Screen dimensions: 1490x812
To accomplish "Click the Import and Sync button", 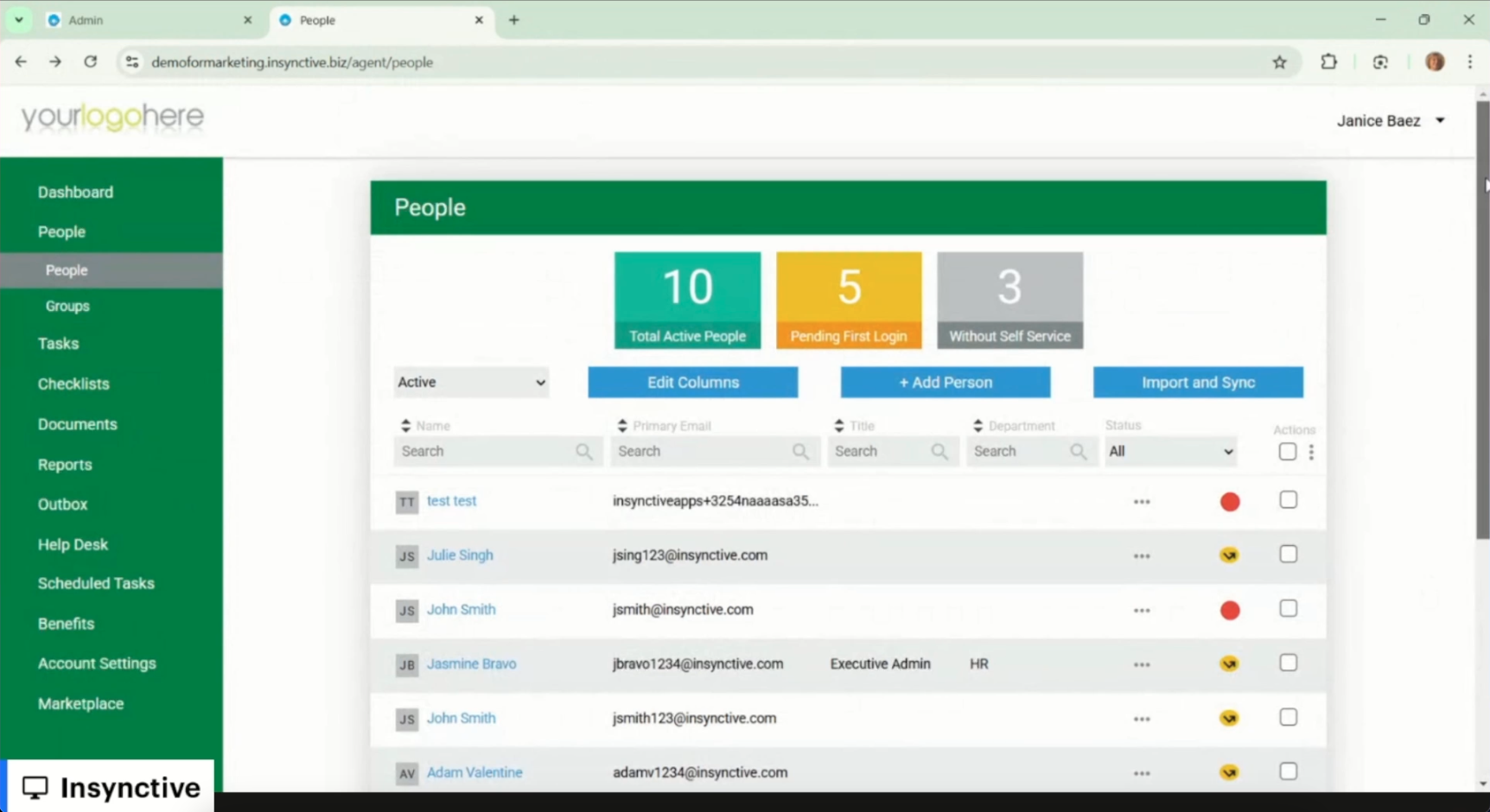I will 1198,383.
